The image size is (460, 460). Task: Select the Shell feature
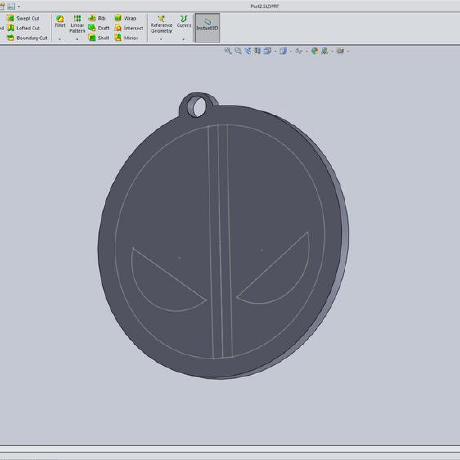[x=99, y=38]
